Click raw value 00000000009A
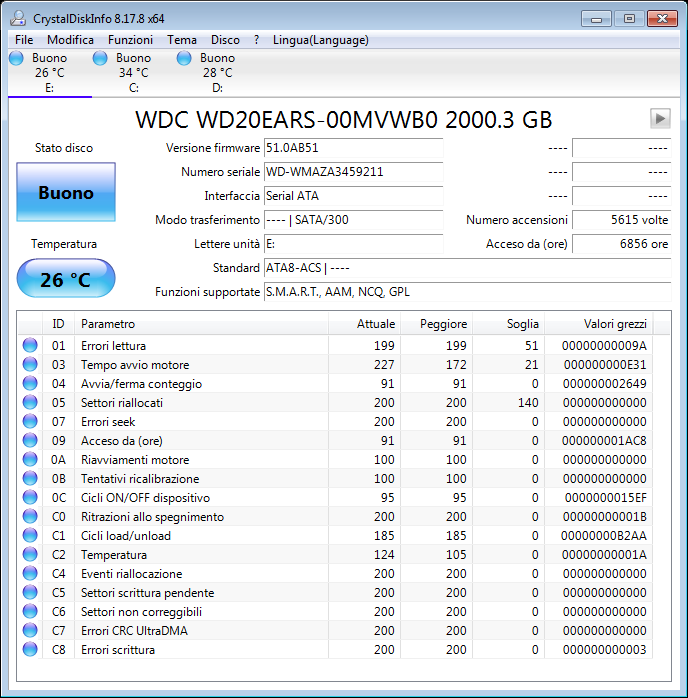 604,345
